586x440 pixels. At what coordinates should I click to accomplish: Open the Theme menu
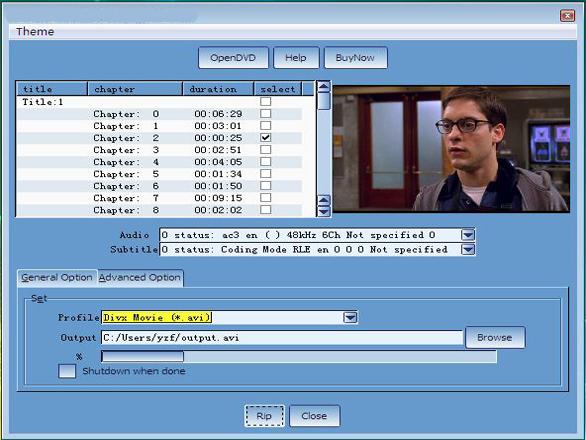(35, 31)
